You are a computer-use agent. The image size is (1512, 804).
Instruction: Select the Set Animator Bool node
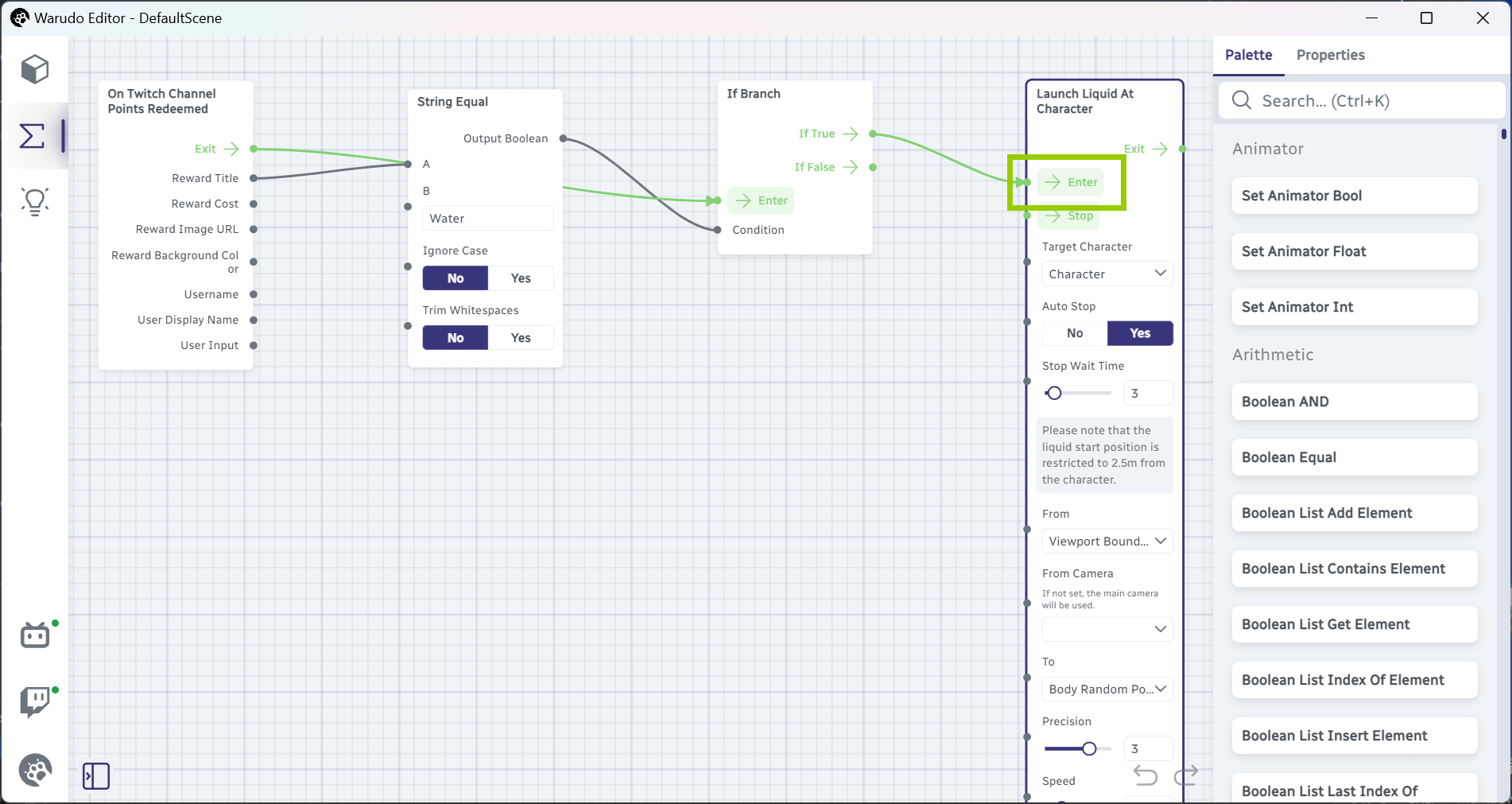pyautogui.click(x=1355, y=196)
